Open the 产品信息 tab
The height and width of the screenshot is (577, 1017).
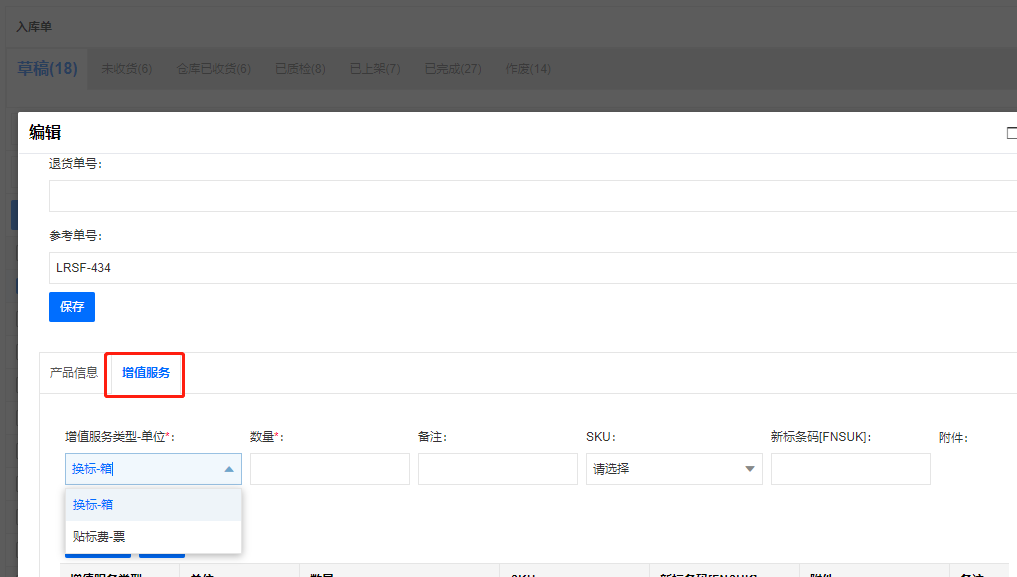[73, 373]
